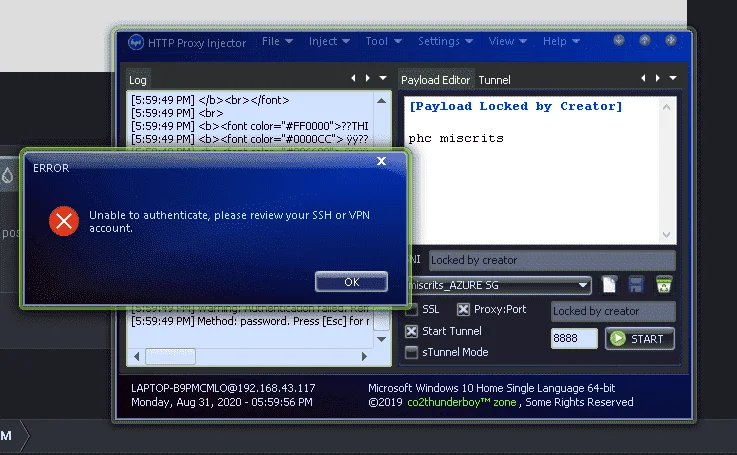This screenshot has height=455, width=737.
Task: Toggle the SSL checkbox
Action: coord(412,309)
